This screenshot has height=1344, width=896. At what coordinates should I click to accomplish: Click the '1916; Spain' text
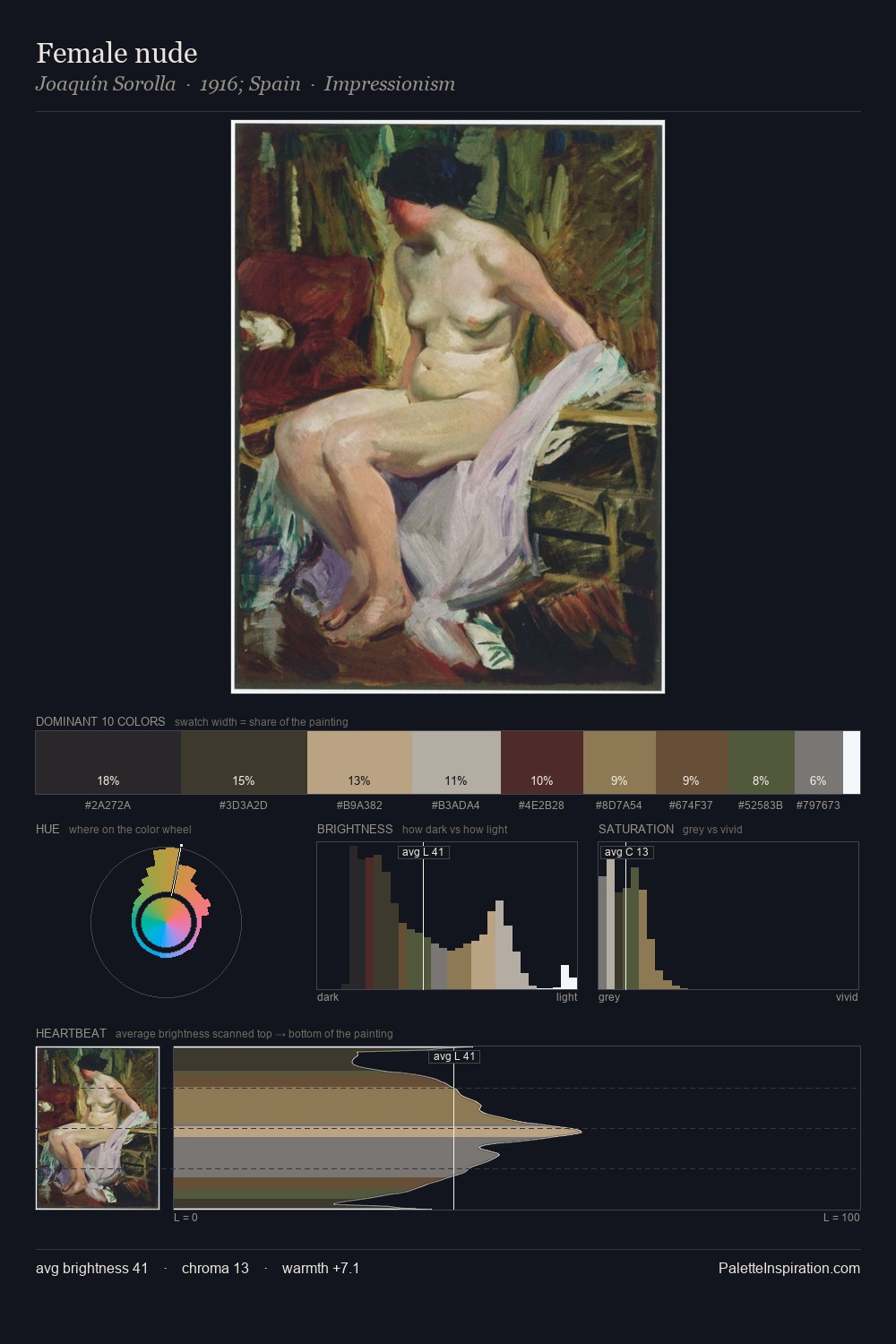pyautogui.click(x=250, y=84)
